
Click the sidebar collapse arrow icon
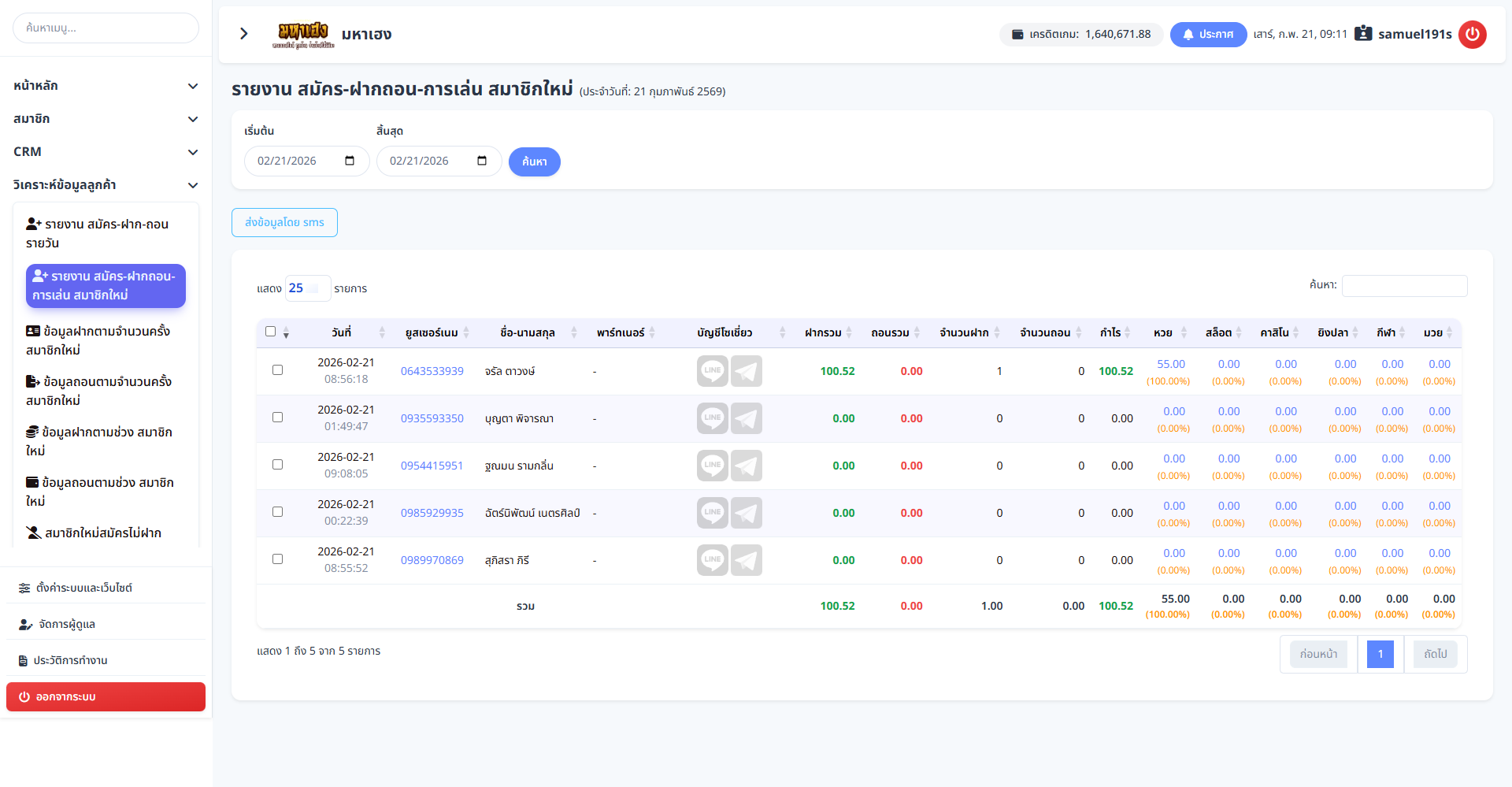tap(244, 34)
